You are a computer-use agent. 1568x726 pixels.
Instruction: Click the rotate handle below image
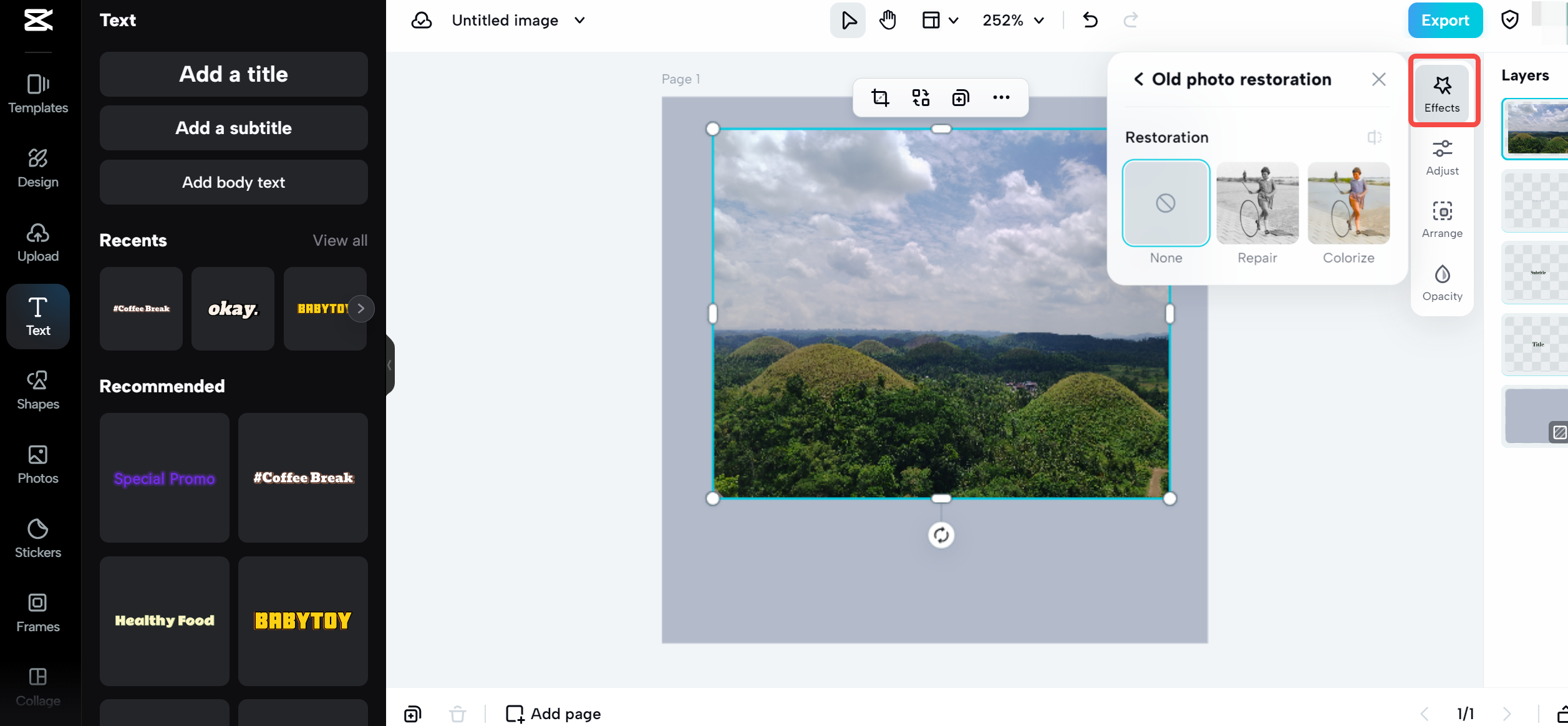pyautogui.click(x=941, y=535)
